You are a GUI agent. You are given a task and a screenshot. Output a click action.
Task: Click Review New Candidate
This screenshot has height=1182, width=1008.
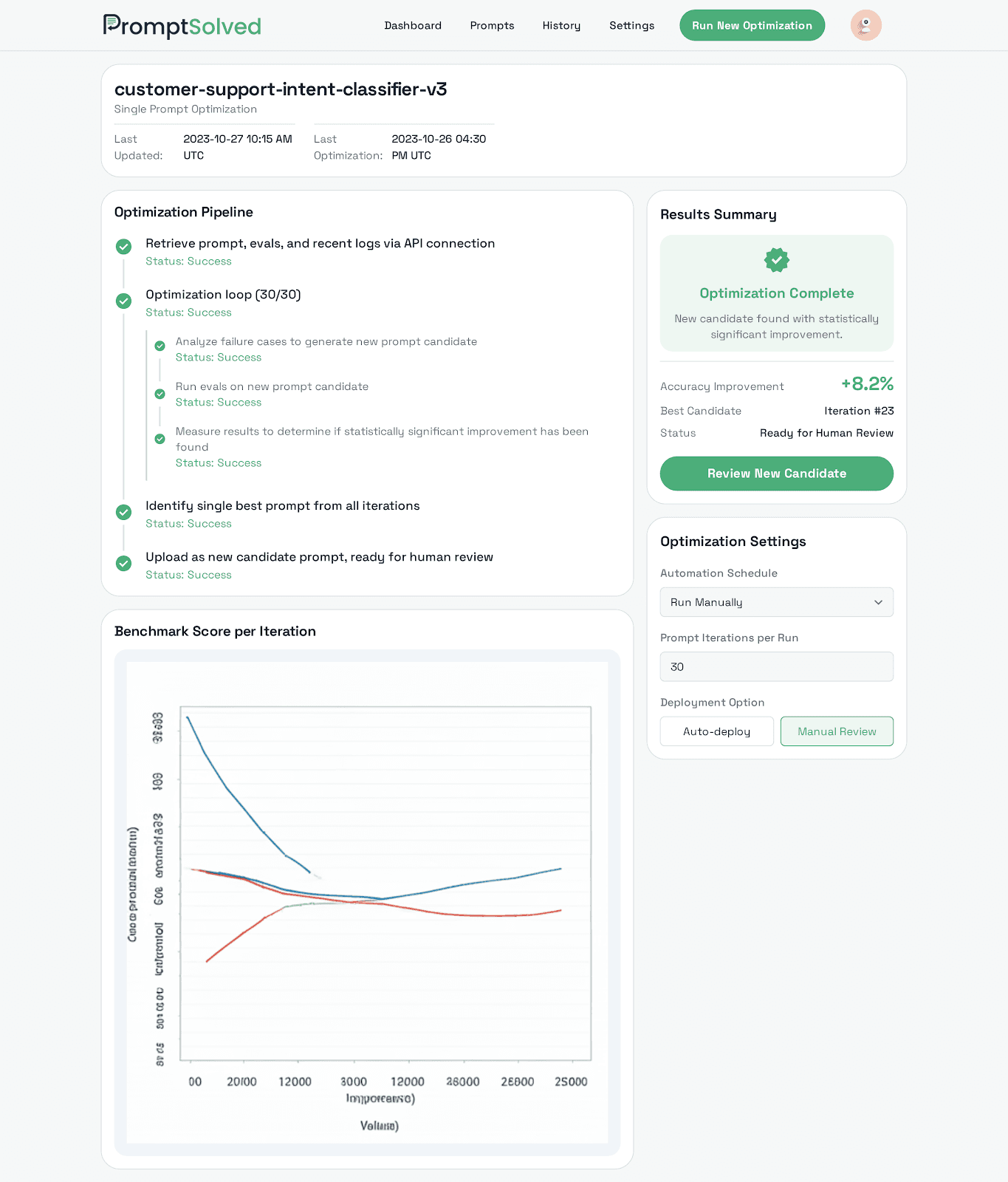tap(776, 474)
